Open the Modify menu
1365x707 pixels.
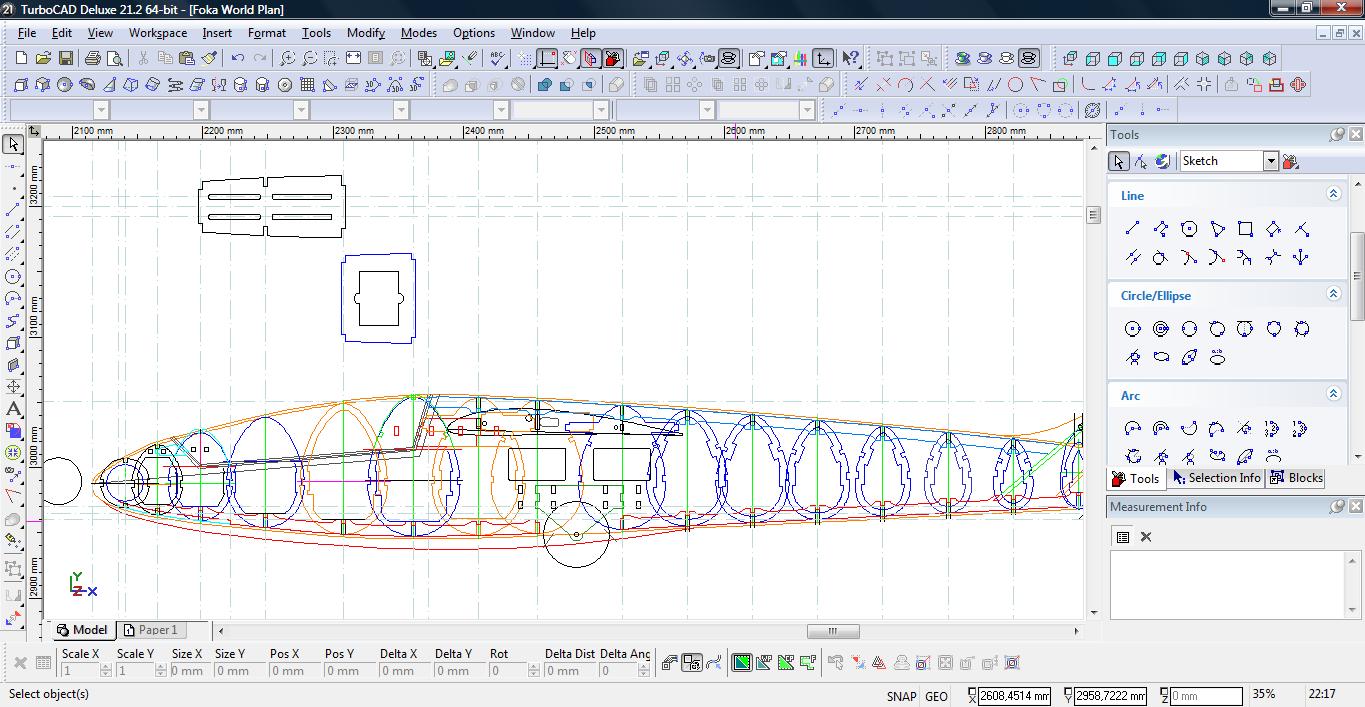tap(365, 33)
